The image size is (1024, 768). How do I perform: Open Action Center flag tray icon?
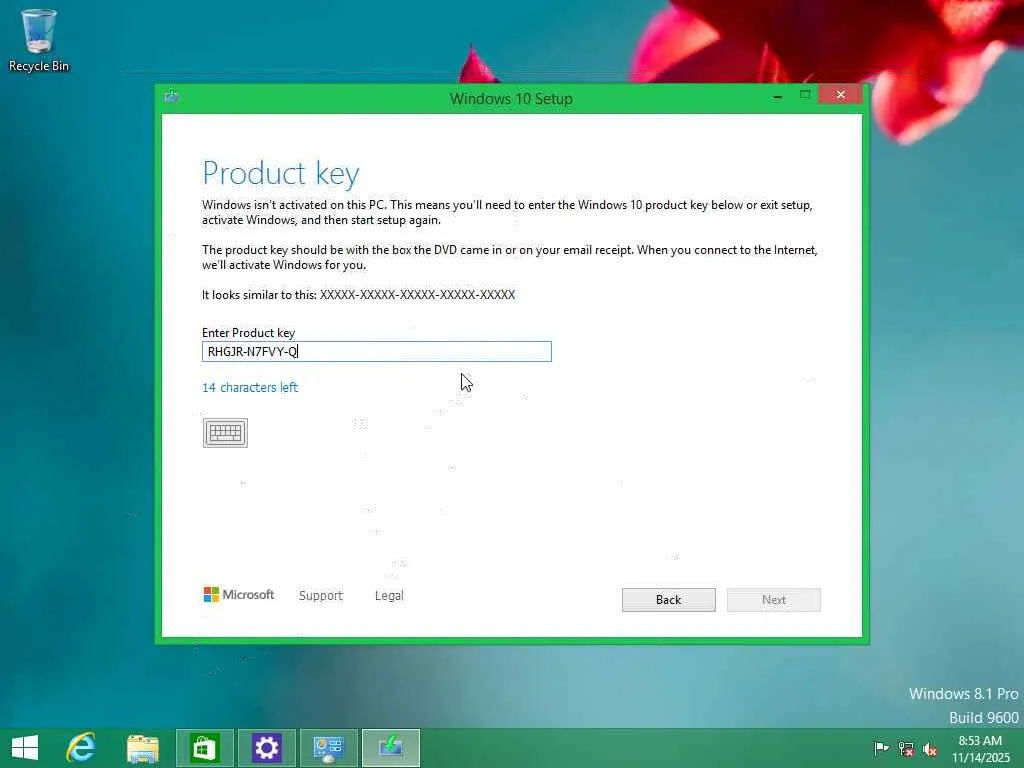881,748
